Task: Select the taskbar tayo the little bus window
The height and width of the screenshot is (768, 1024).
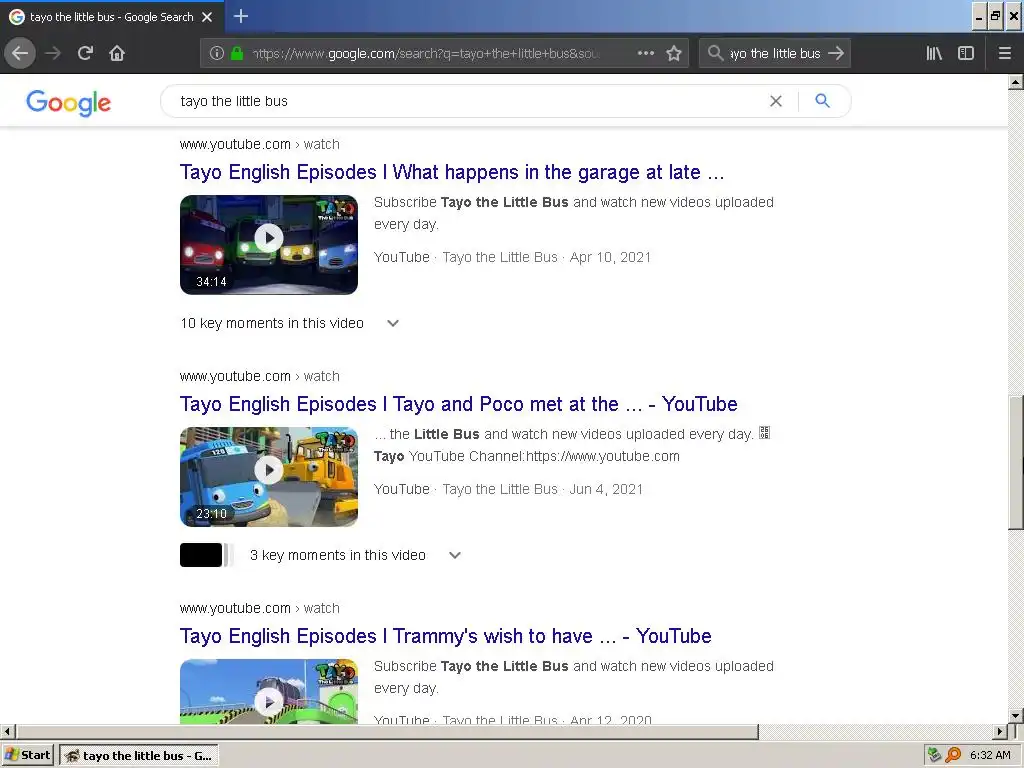Action: coord(139,756)
